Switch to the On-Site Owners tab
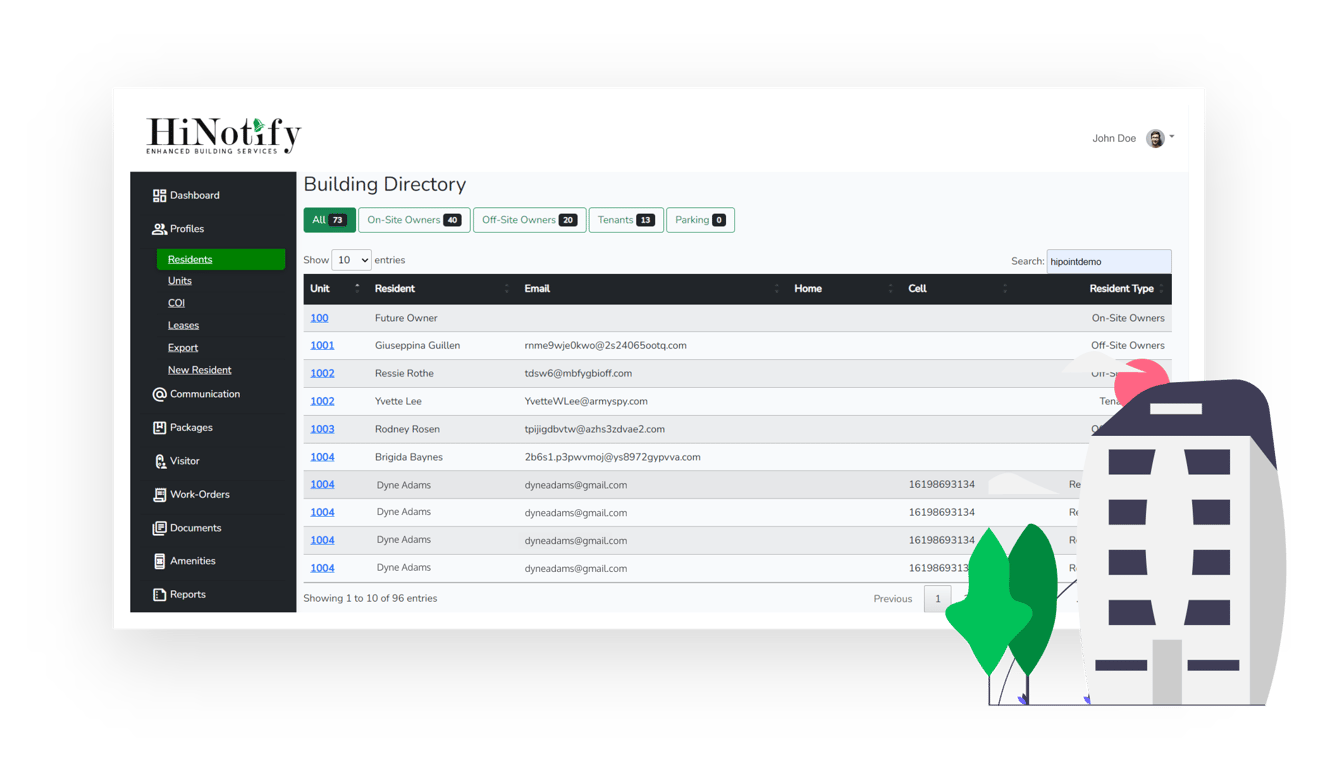1318x768 pixels. [x=414, y=220]
